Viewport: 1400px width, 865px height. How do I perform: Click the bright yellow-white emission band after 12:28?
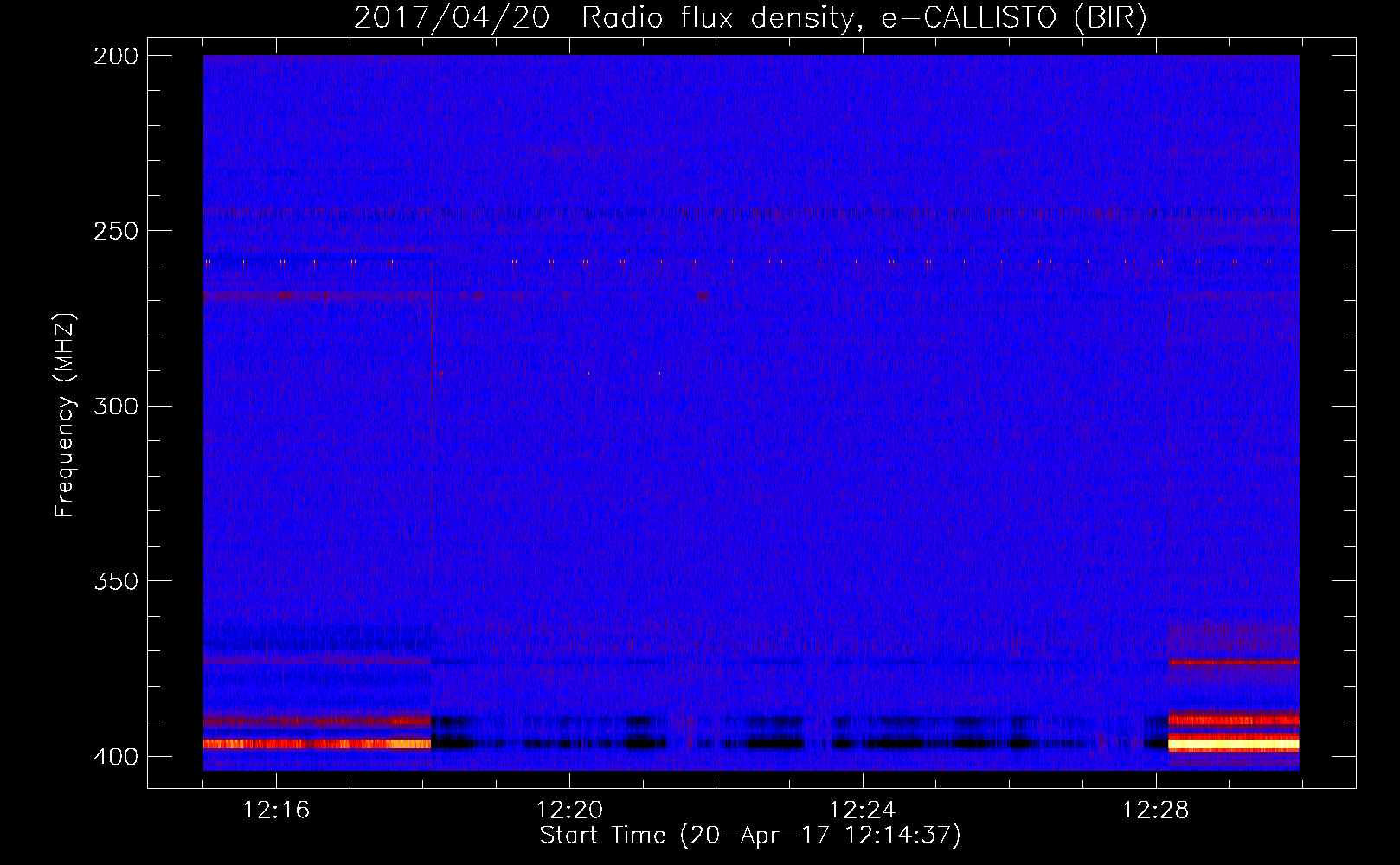coord(1234,743)
